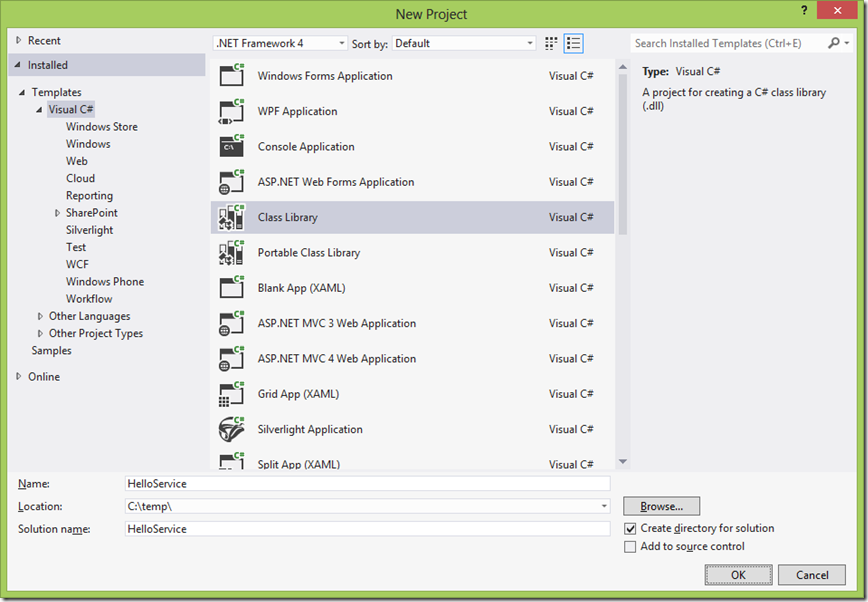Select the Workflow category
The height and width of the screenshot is (602, 868).
pyautogui.click(x=89, y=299)
